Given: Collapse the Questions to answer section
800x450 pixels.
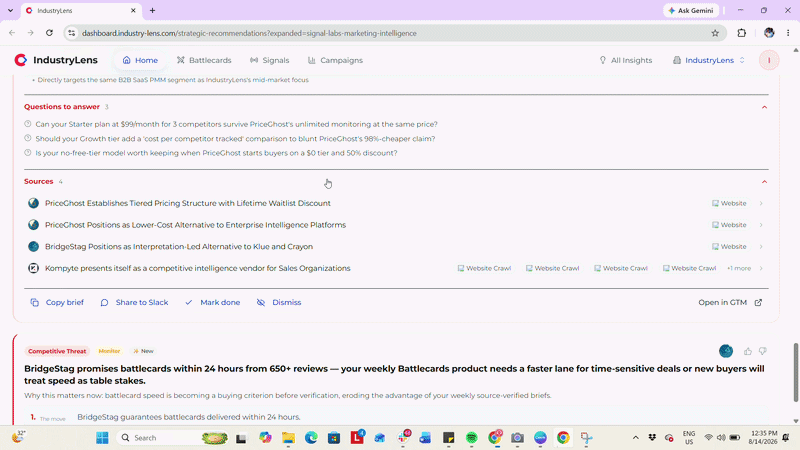Looking at the screenshot, I should (x=764, y=107).
